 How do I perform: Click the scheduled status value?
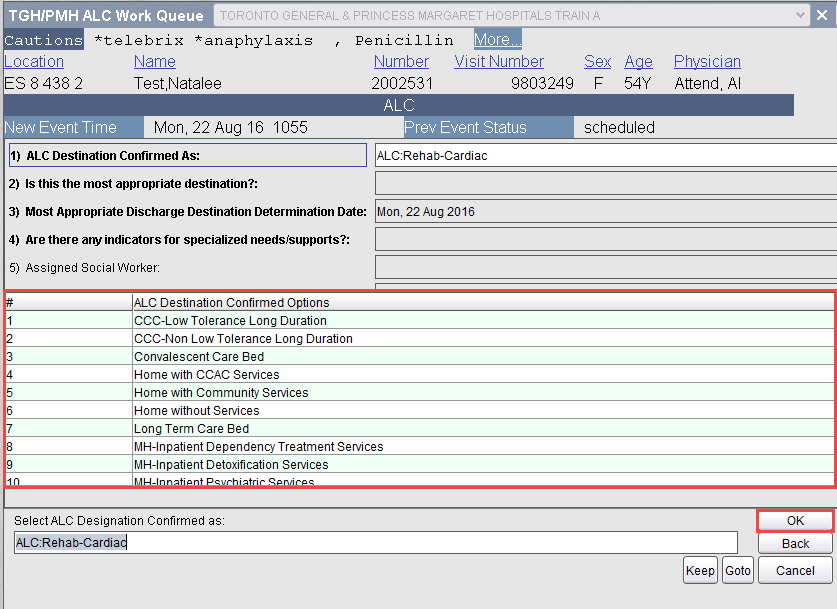[619, 127]
